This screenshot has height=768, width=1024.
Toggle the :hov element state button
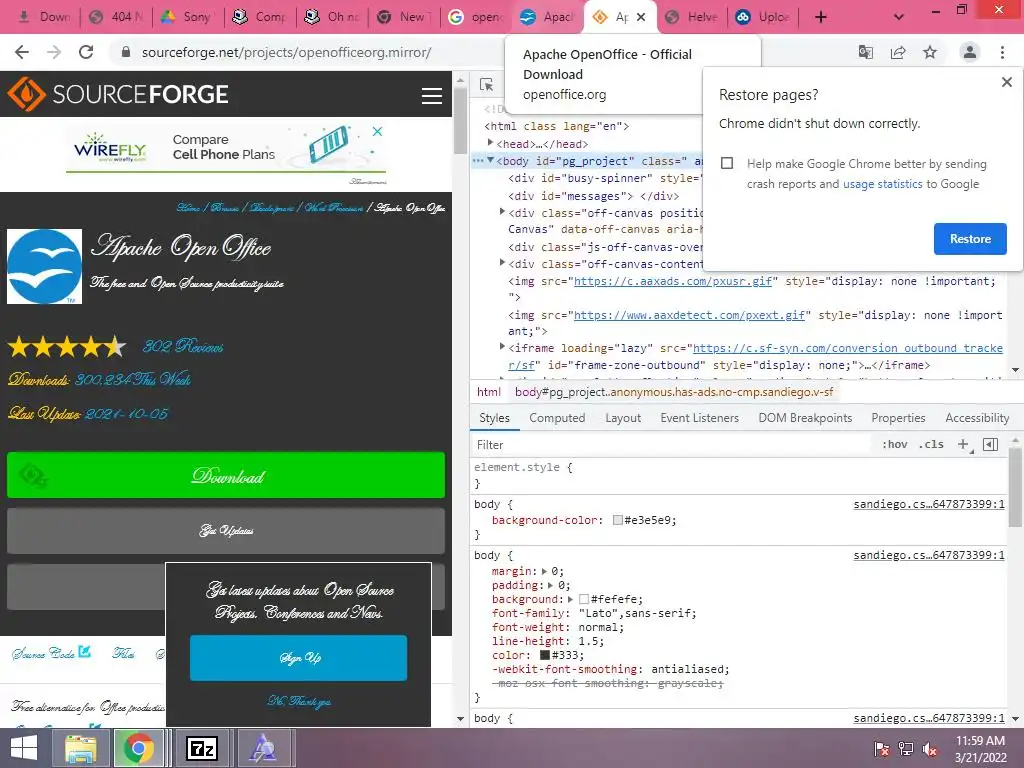(x=895, y=445)
